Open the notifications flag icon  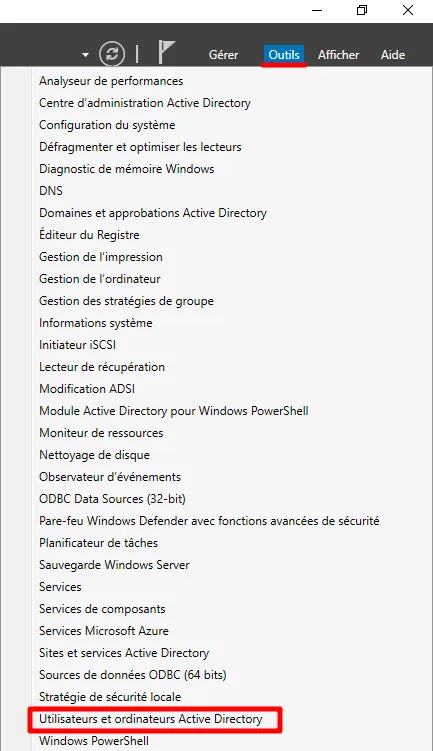[x=166, y=52]
